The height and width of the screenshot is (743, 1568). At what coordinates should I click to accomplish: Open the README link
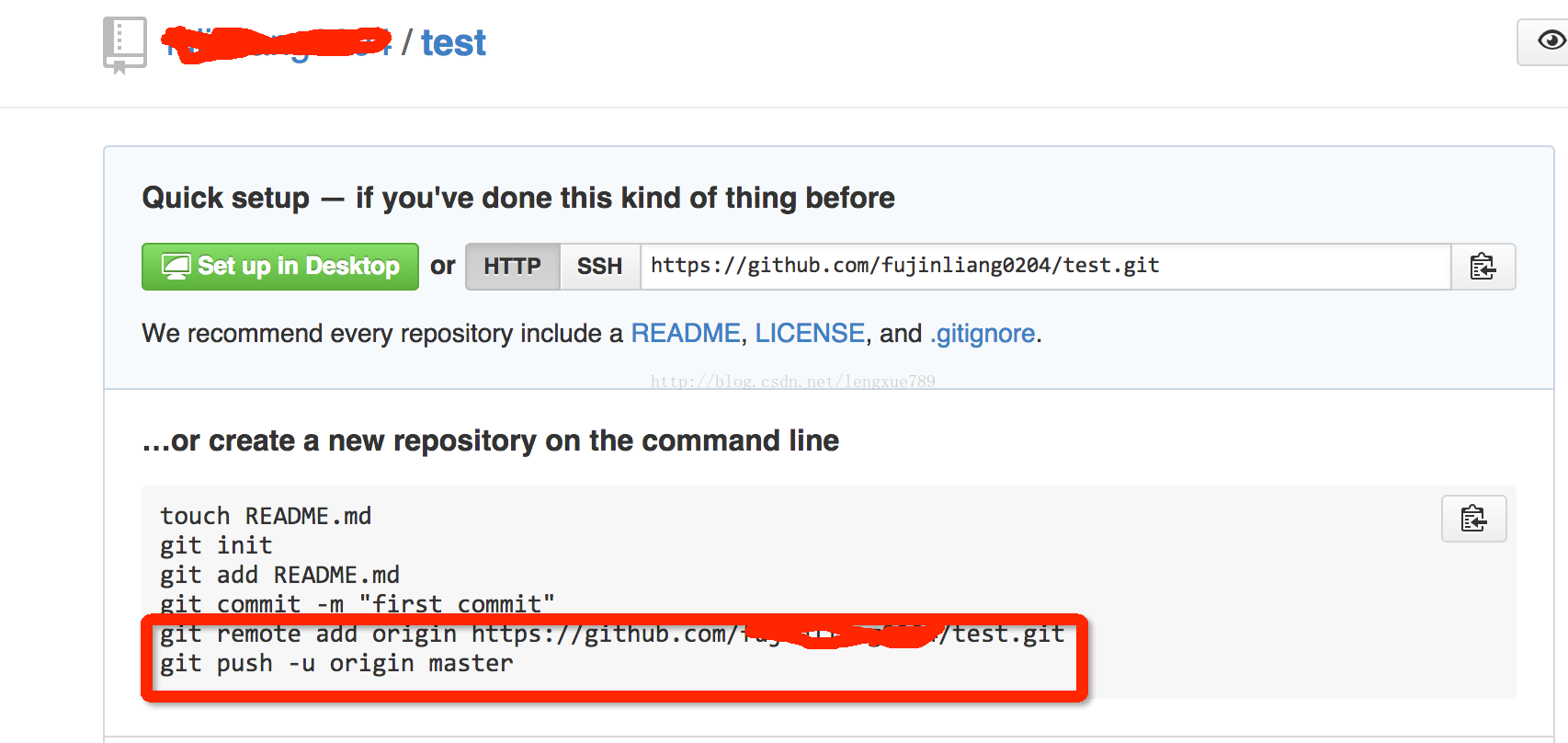point(685,333)
